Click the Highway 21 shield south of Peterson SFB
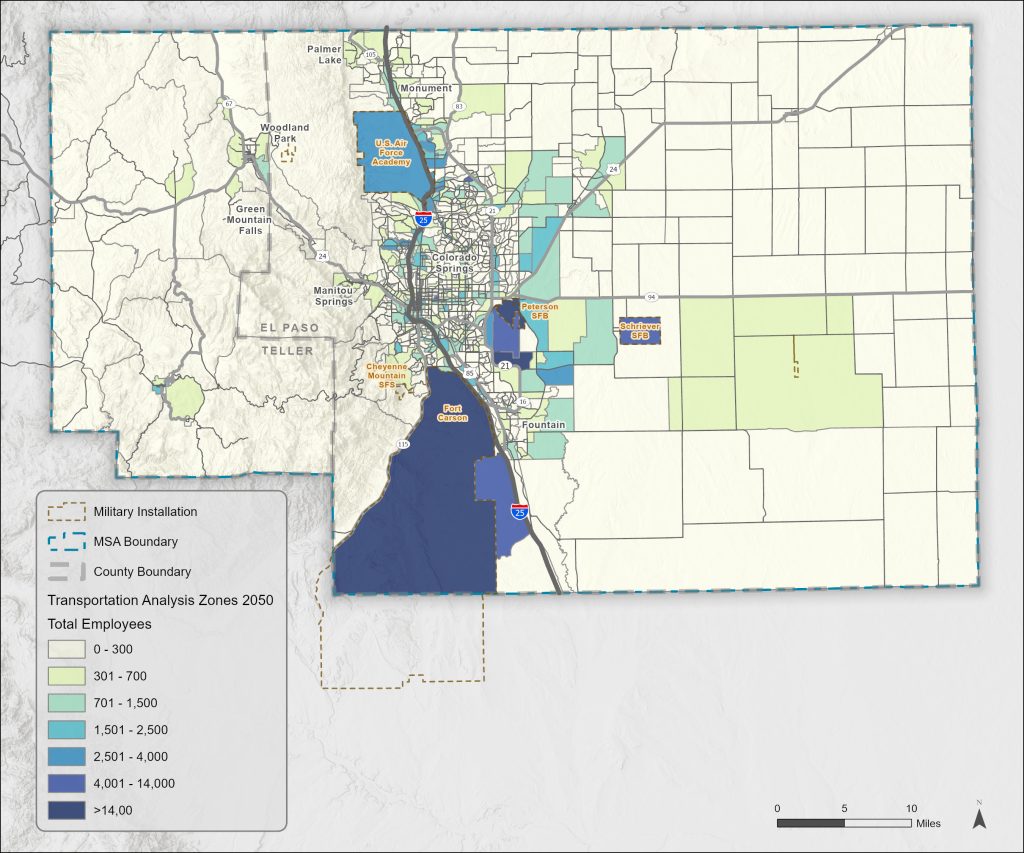This screenshot has width=1024, height=853. click(x=505, y=366)
